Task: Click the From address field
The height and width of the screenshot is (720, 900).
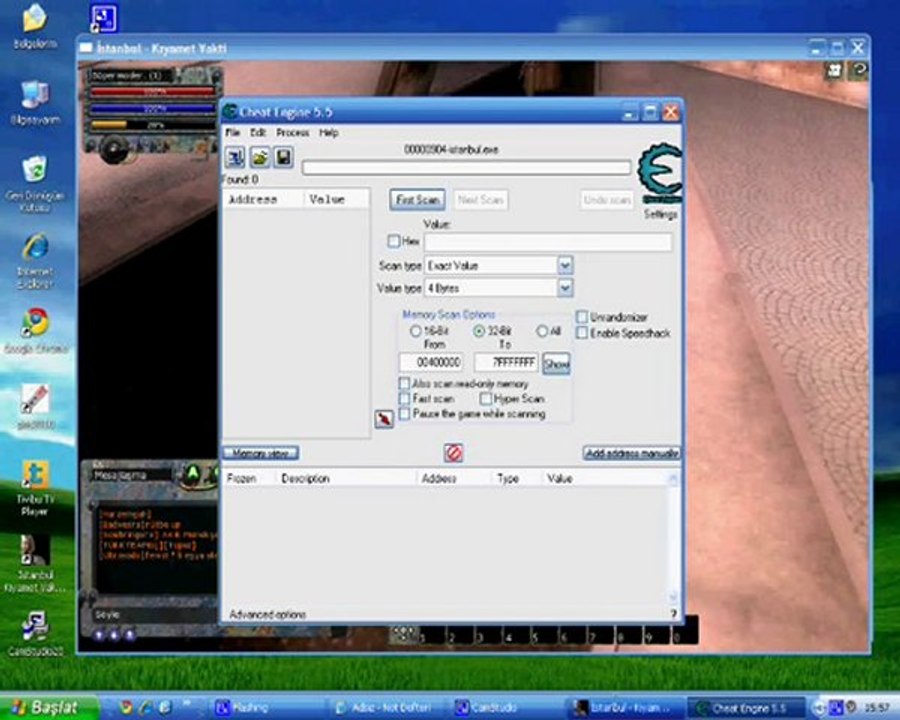Action: click(x=431, y=363)
